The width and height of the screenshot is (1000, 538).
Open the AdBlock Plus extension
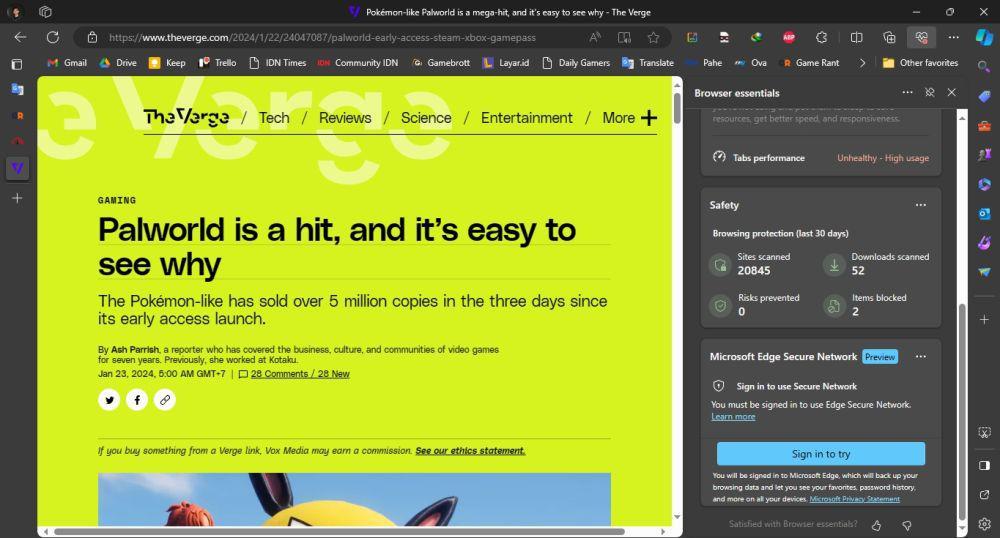(788, 38)
